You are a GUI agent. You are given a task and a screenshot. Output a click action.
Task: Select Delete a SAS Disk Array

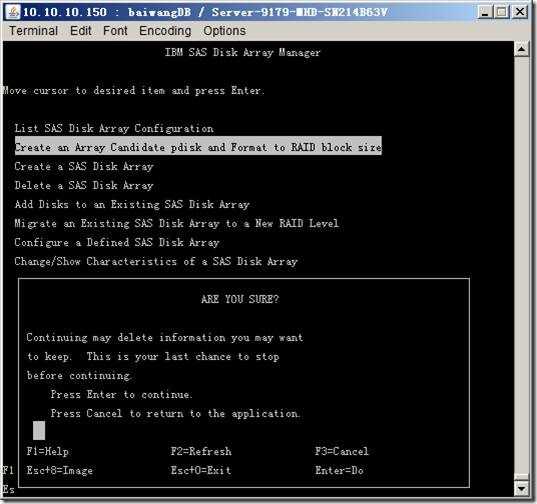(84, 185)
